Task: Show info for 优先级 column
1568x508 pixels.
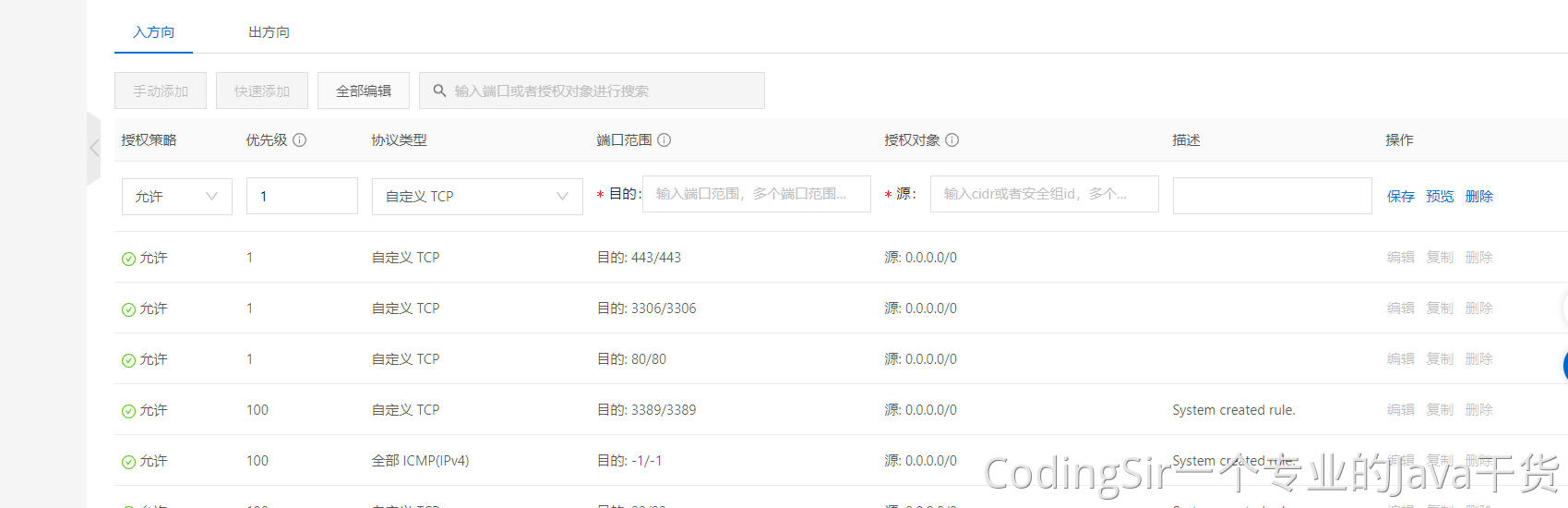Action: [300, 140]
